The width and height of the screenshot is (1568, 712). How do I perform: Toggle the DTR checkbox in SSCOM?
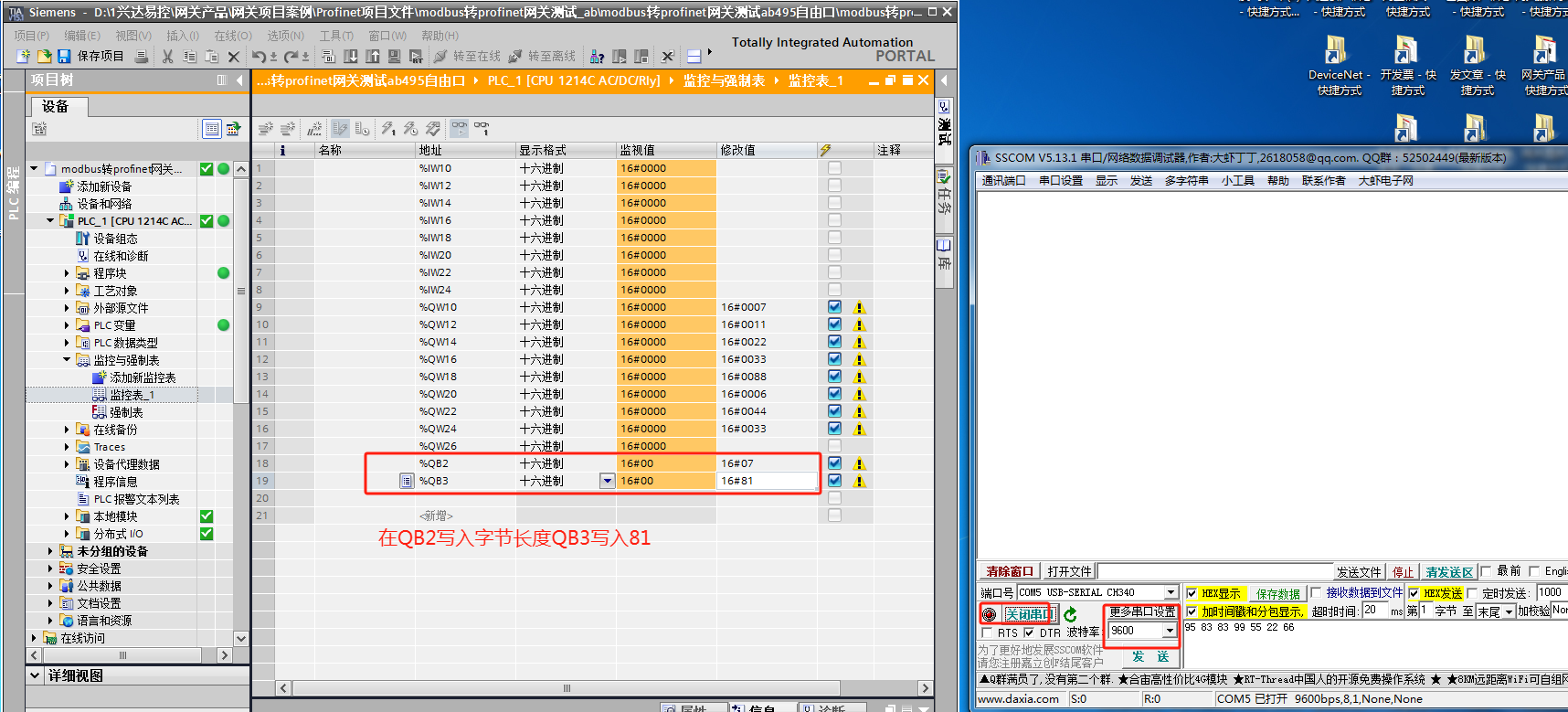1029,632
